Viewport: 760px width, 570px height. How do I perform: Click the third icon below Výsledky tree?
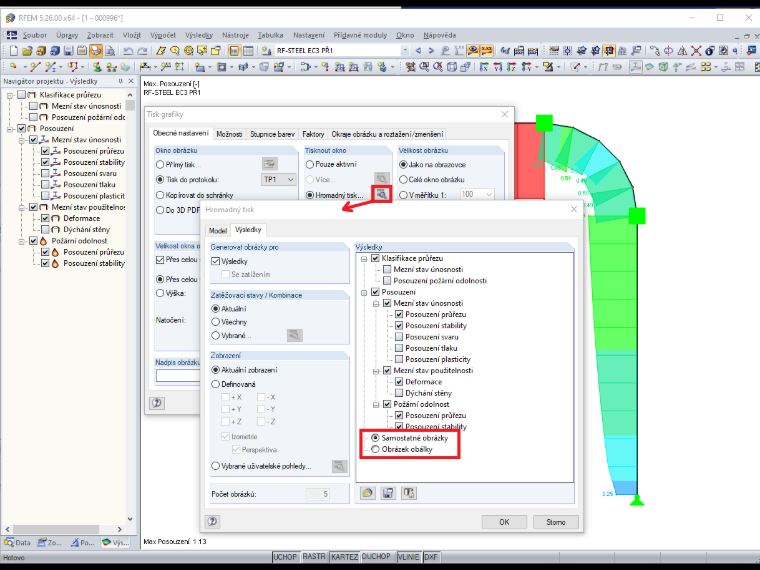pyautogui.click(x=409, y=493)
